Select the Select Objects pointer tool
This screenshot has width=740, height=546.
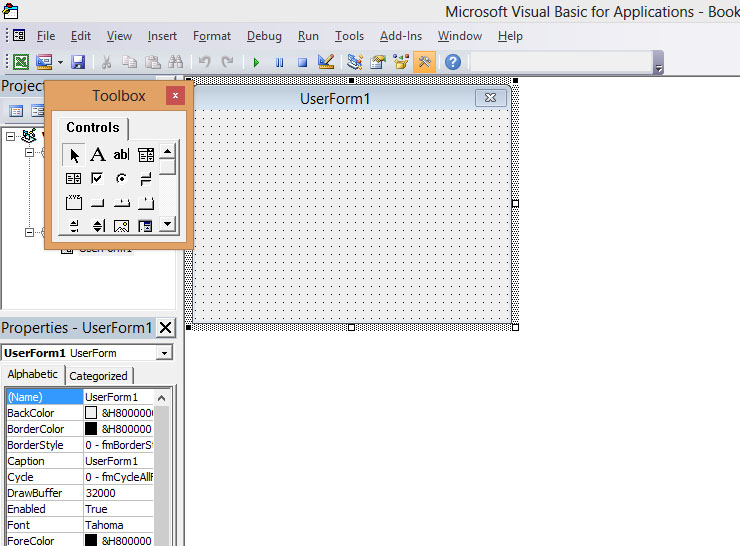pos(74,155)
